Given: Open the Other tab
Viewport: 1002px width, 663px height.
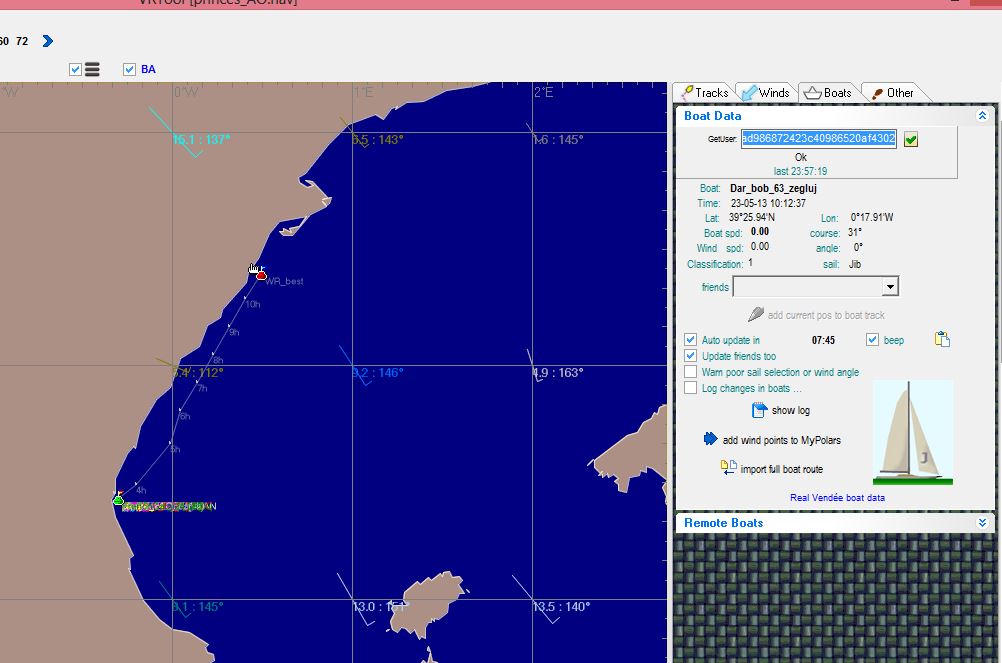Looking at the screenshot, I should click(893, 93).
